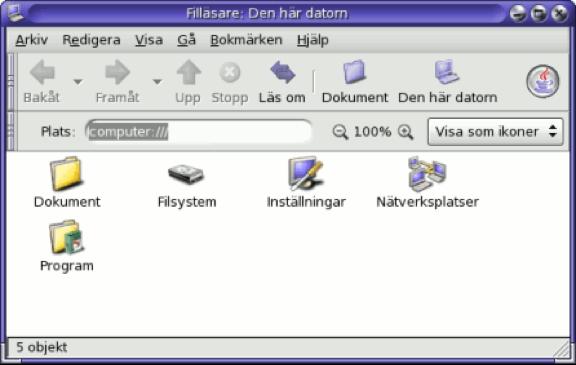Screen dimensions: 576x365
Task: Click the 100% zoom level button
Action: 372,131
